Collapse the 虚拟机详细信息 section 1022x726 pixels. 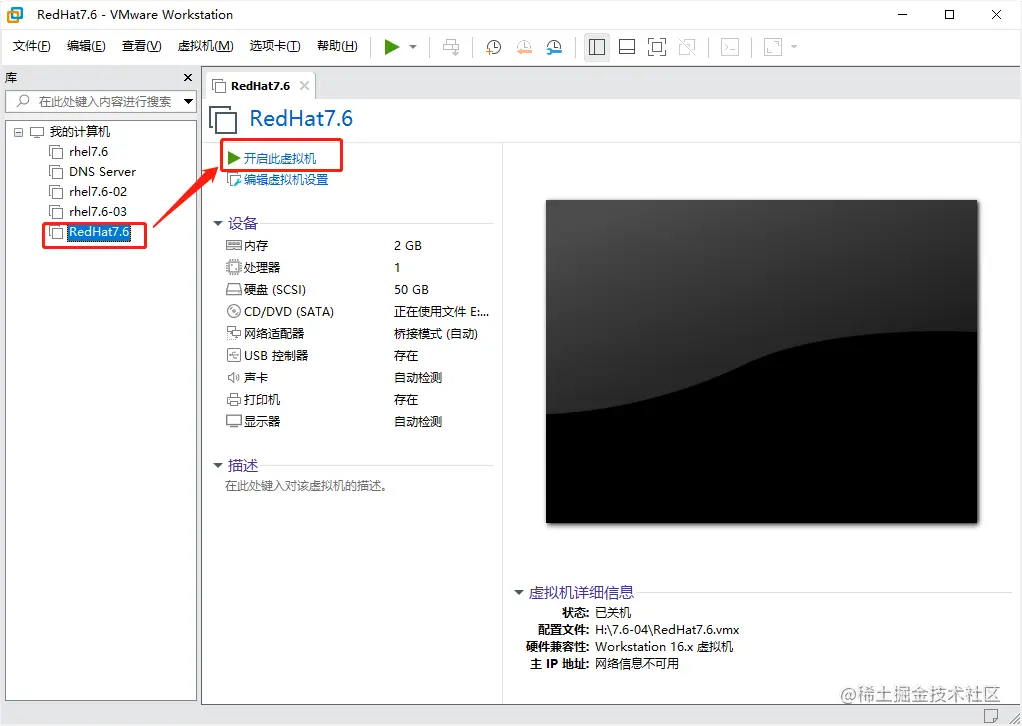(519, 592)
